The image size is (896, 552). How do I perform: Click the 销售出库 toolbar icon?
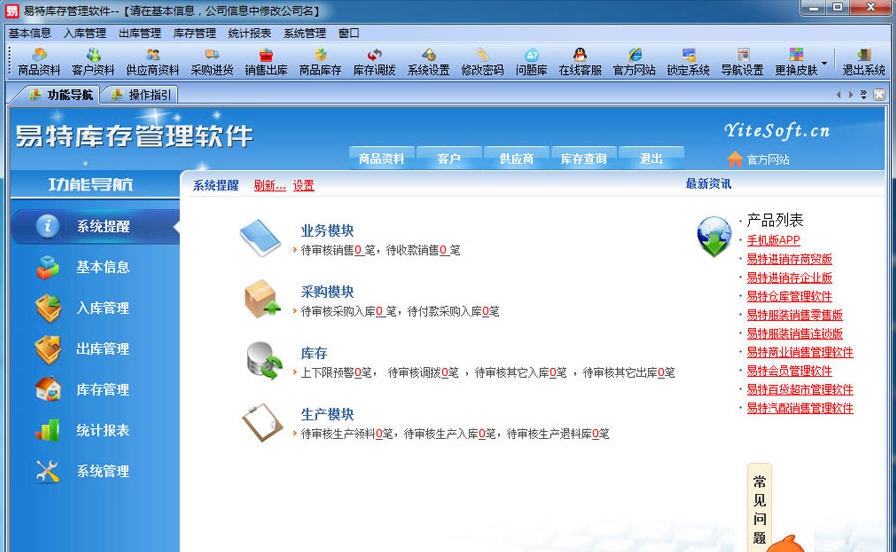pos(266,62)
